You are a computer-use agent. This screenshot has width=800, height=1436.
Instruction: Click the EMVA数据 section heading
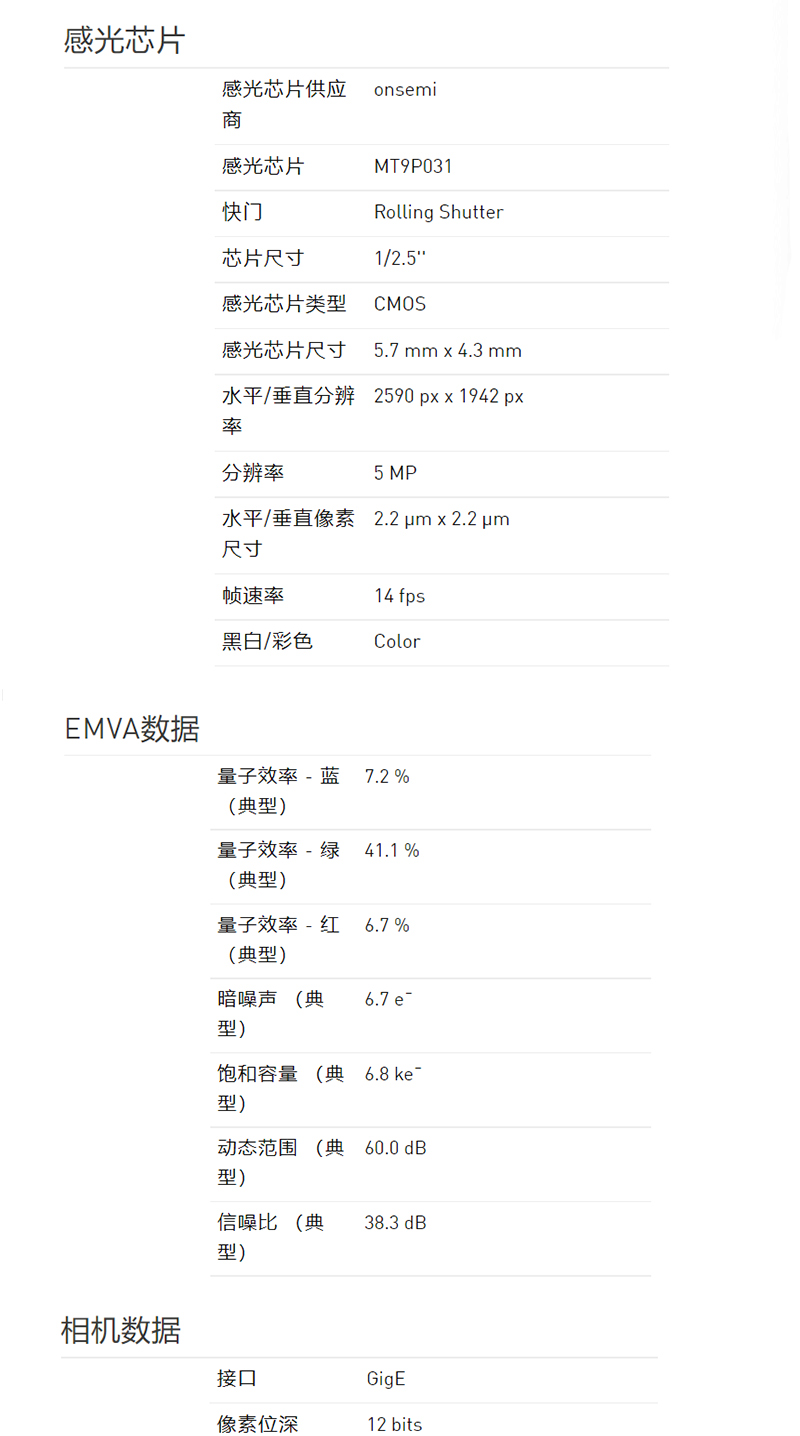point(132,729)
